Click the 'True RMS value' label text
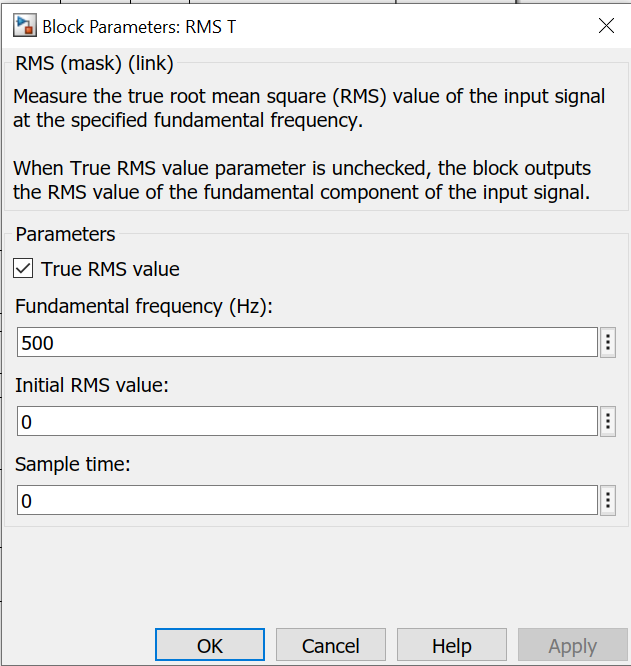 click(x=110, y=269)
